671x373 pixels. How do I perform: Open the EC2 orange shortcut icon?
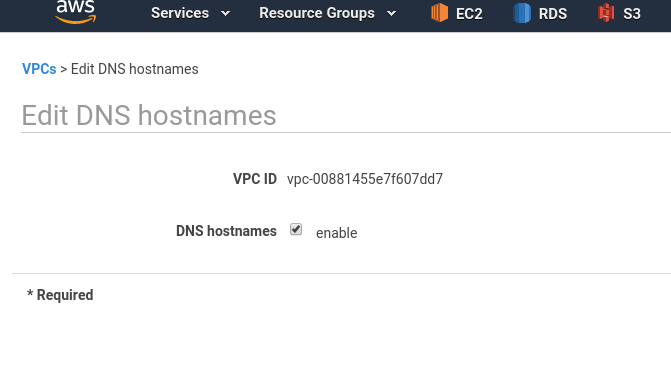(x=439, y=12)
